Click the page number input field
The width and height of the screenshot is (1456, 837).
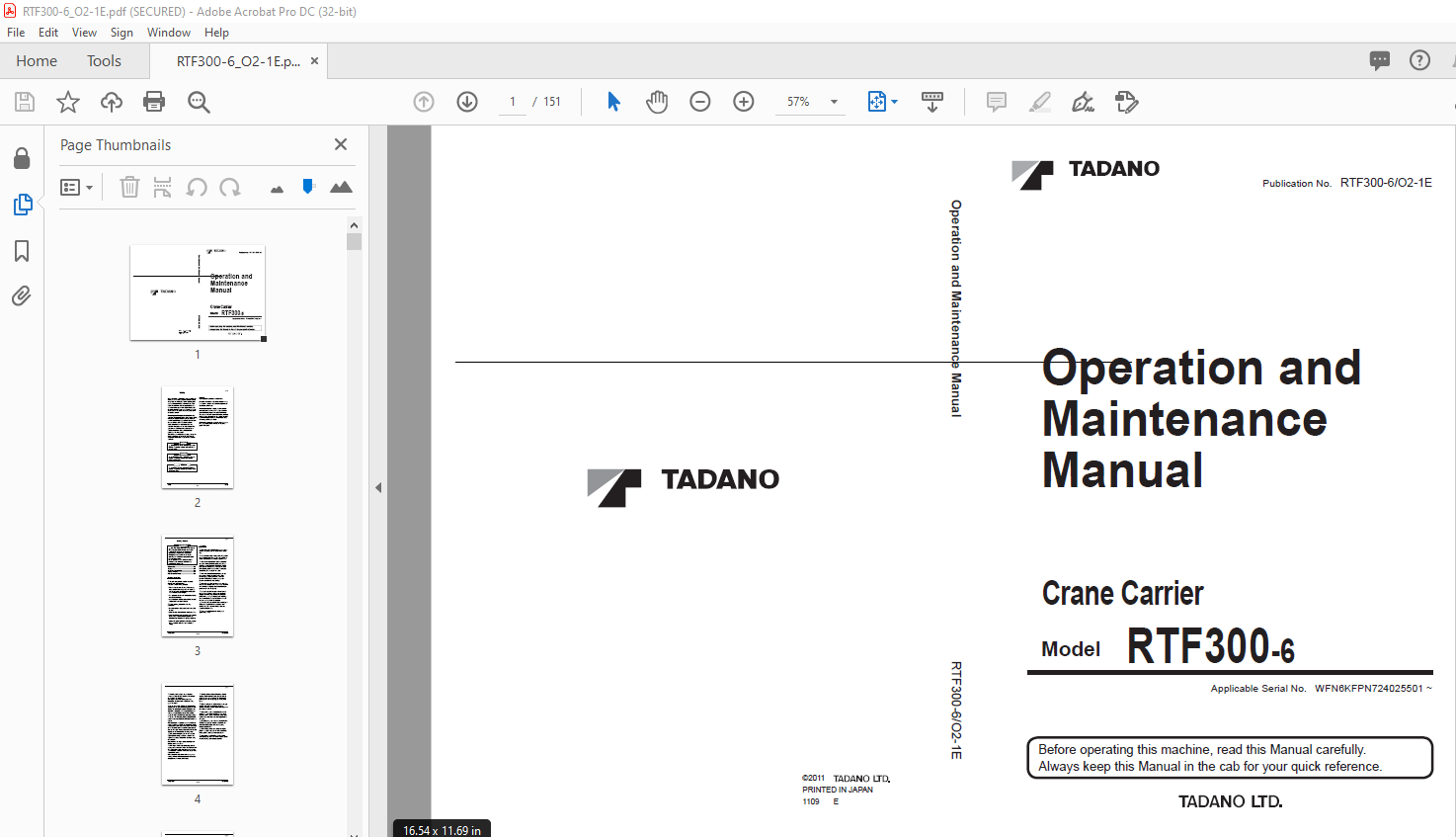[513, 102]
